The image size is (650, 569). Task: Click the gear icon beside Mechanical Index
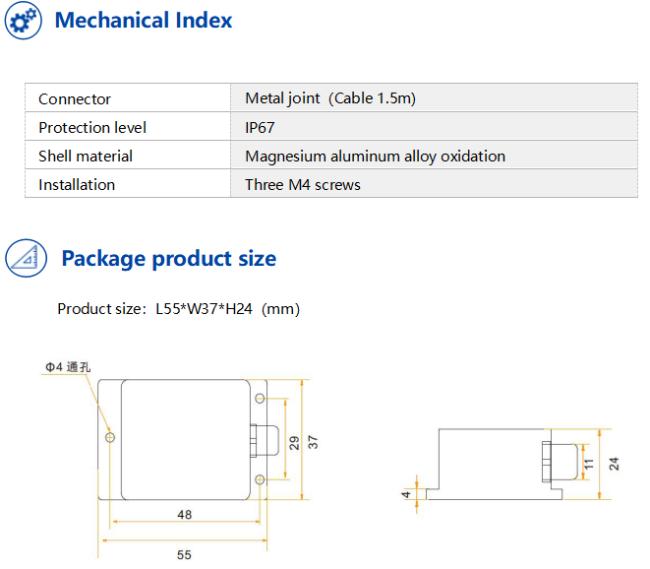(x=24, y=21)
